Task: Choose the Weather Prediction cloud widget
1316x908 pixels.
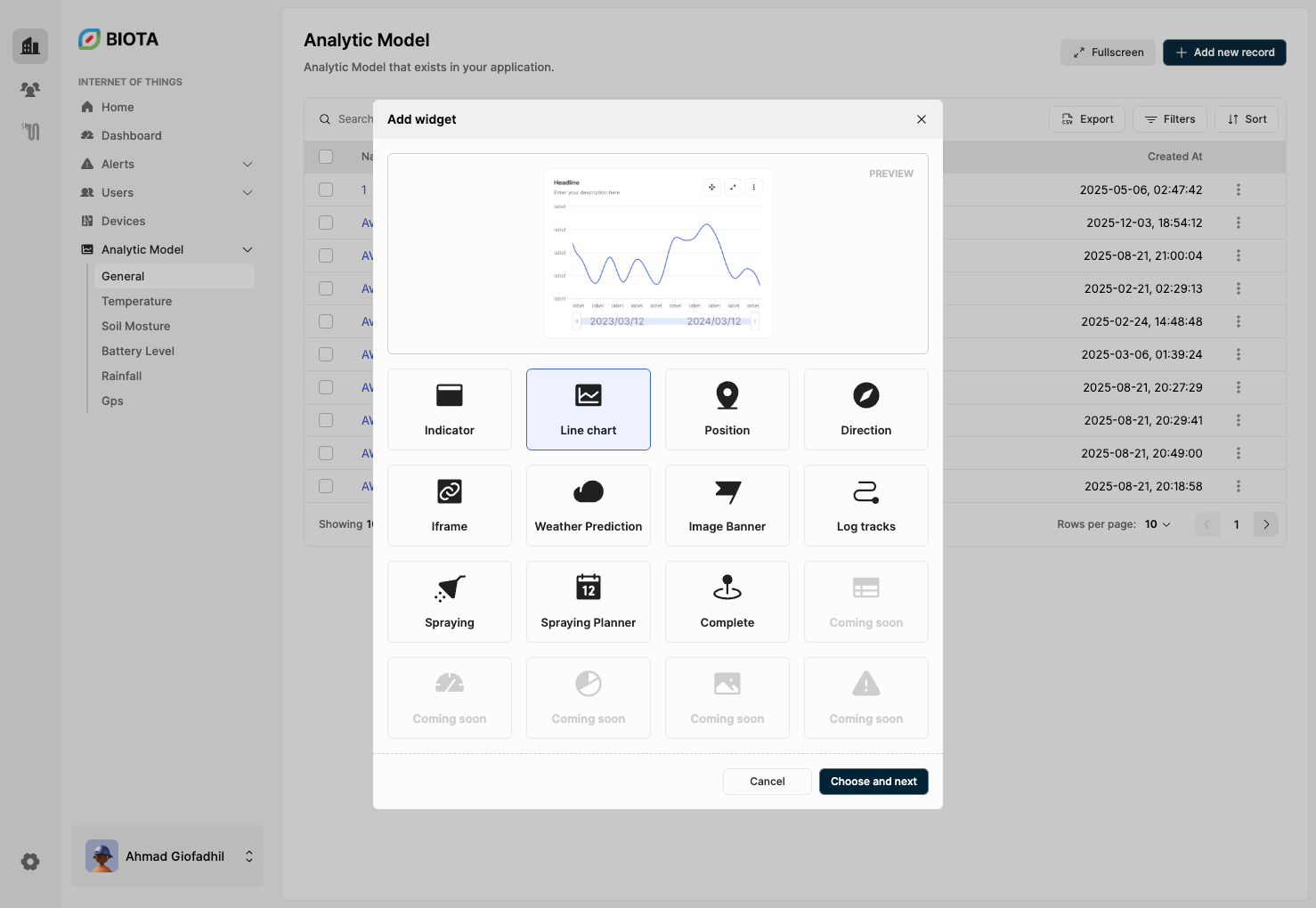Action: point(588,505)
